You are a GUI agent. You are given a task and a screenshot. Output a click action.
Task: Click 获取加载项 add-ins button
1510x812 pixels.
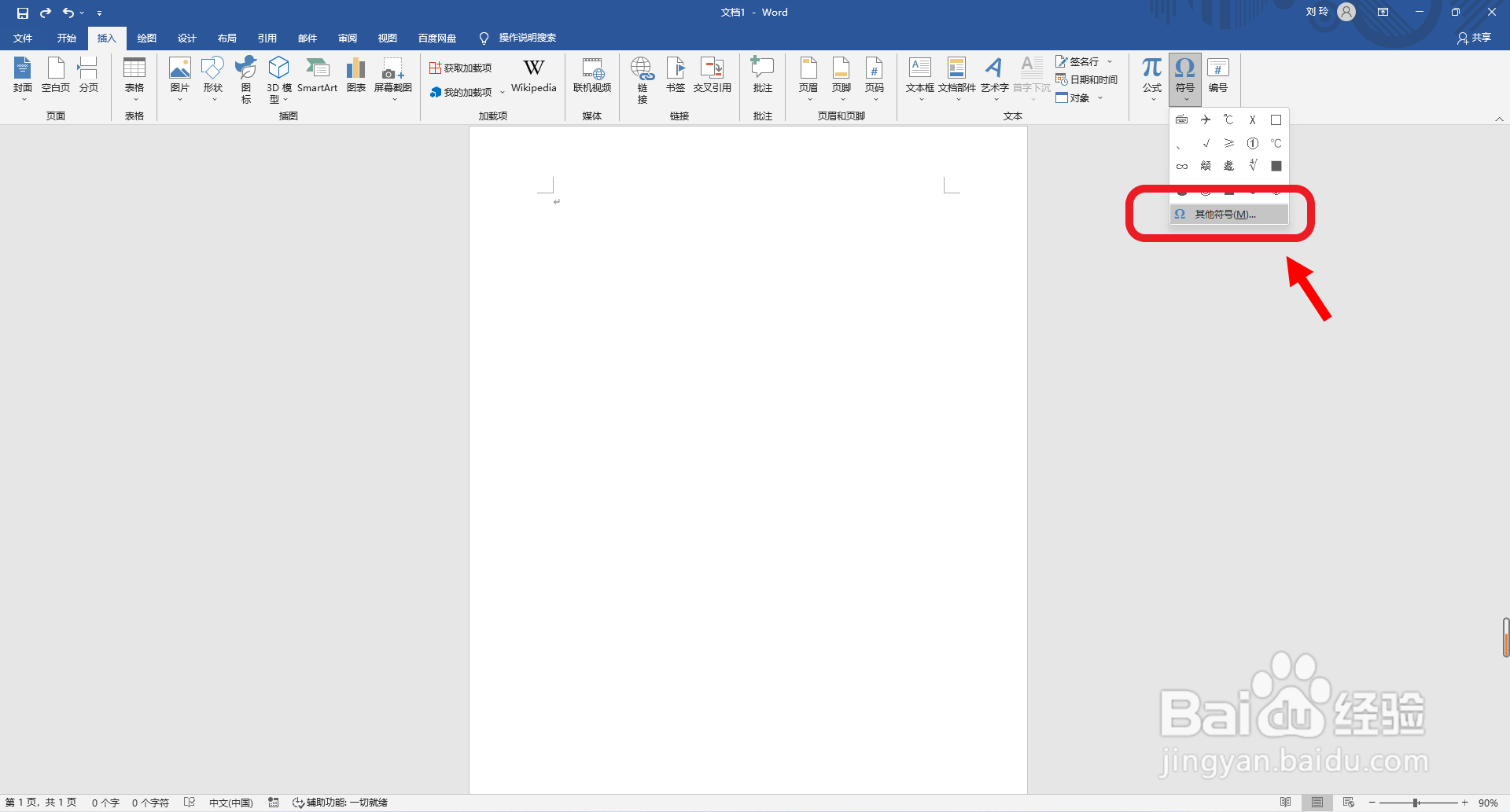(461, 68)
